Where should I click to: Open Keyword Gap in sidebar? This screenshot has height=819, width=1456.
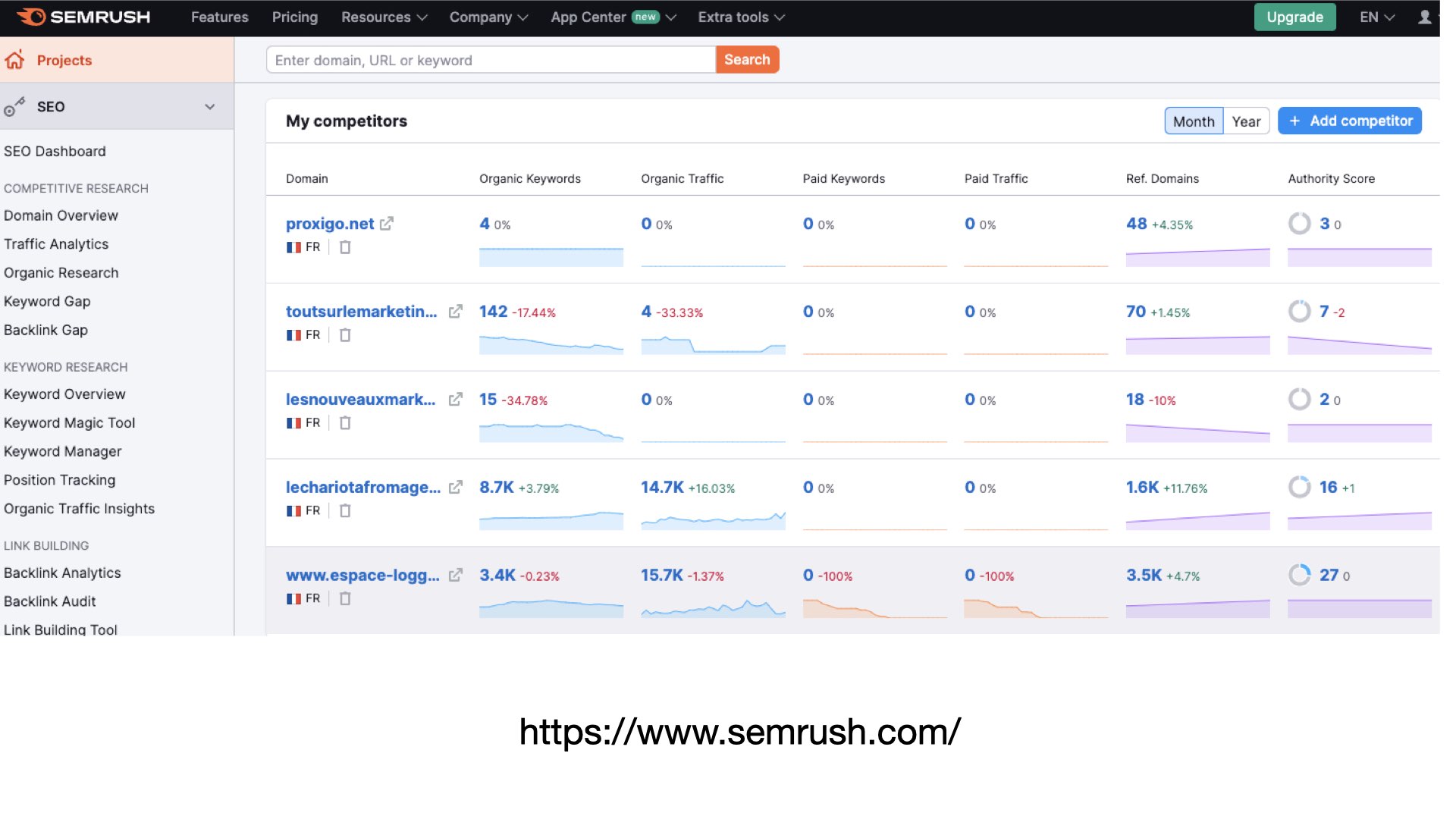(47, 302)
